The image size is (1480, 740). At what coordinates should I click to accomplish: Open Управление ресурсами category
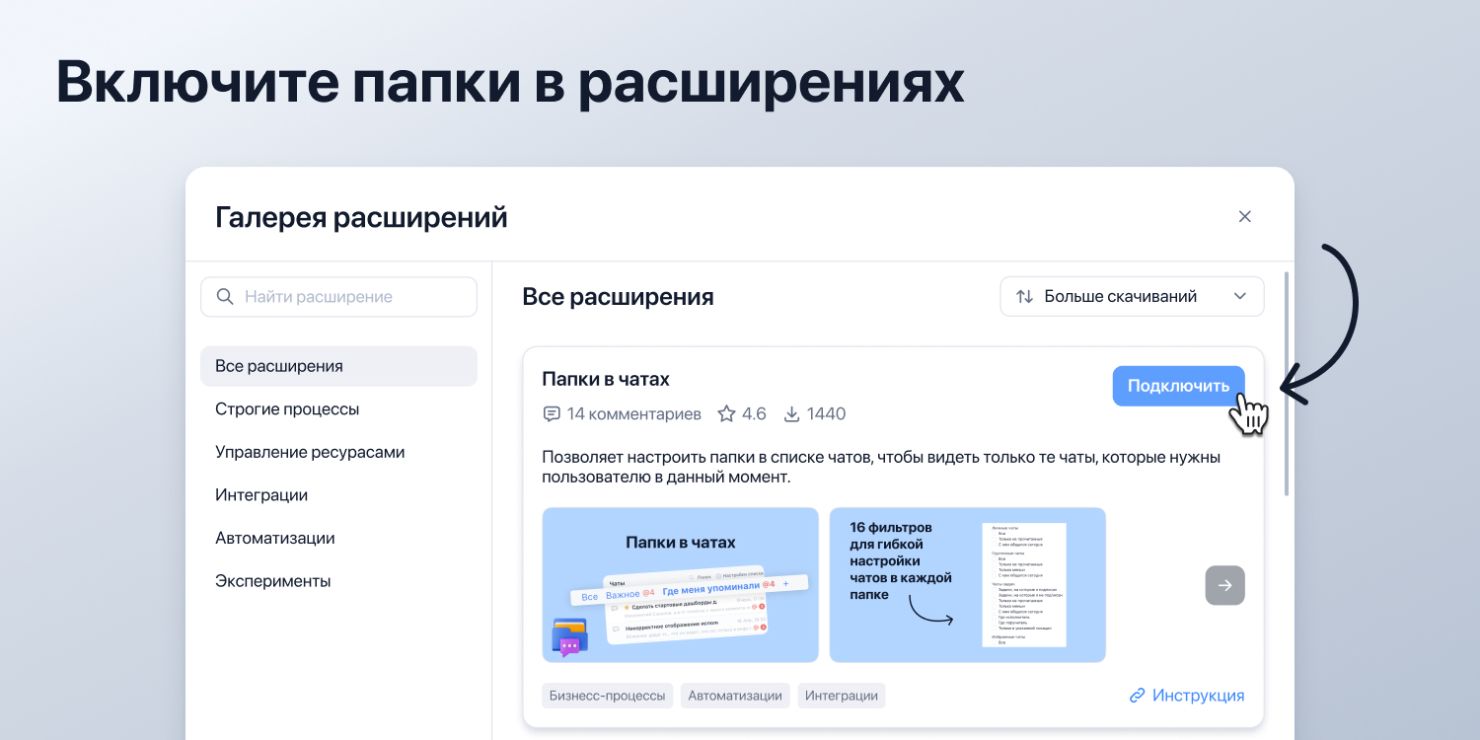[310, 452]
